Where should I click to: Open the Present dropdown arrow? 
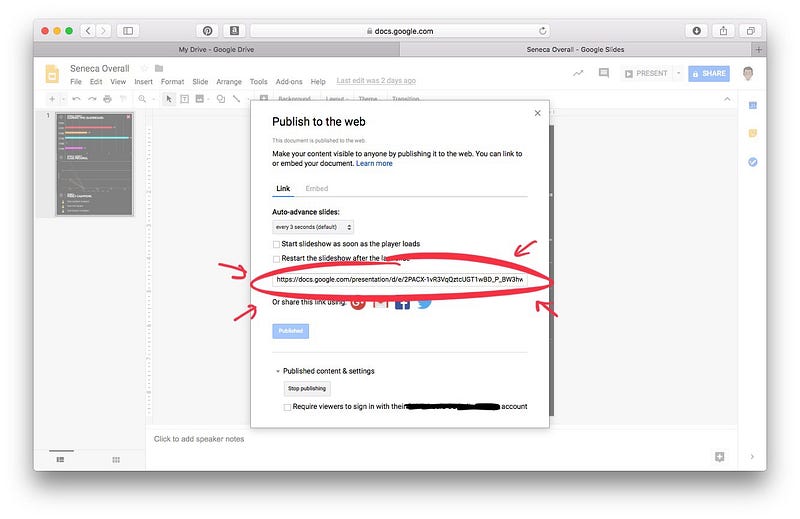(x=678, y=73)
